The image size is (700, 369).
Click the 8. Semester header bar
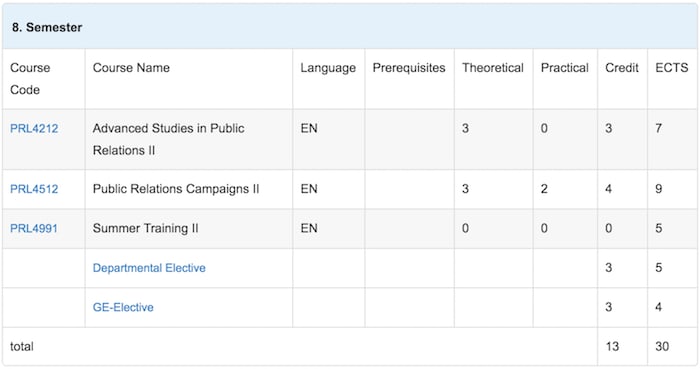pyautogui.click(x=350, y=27)
